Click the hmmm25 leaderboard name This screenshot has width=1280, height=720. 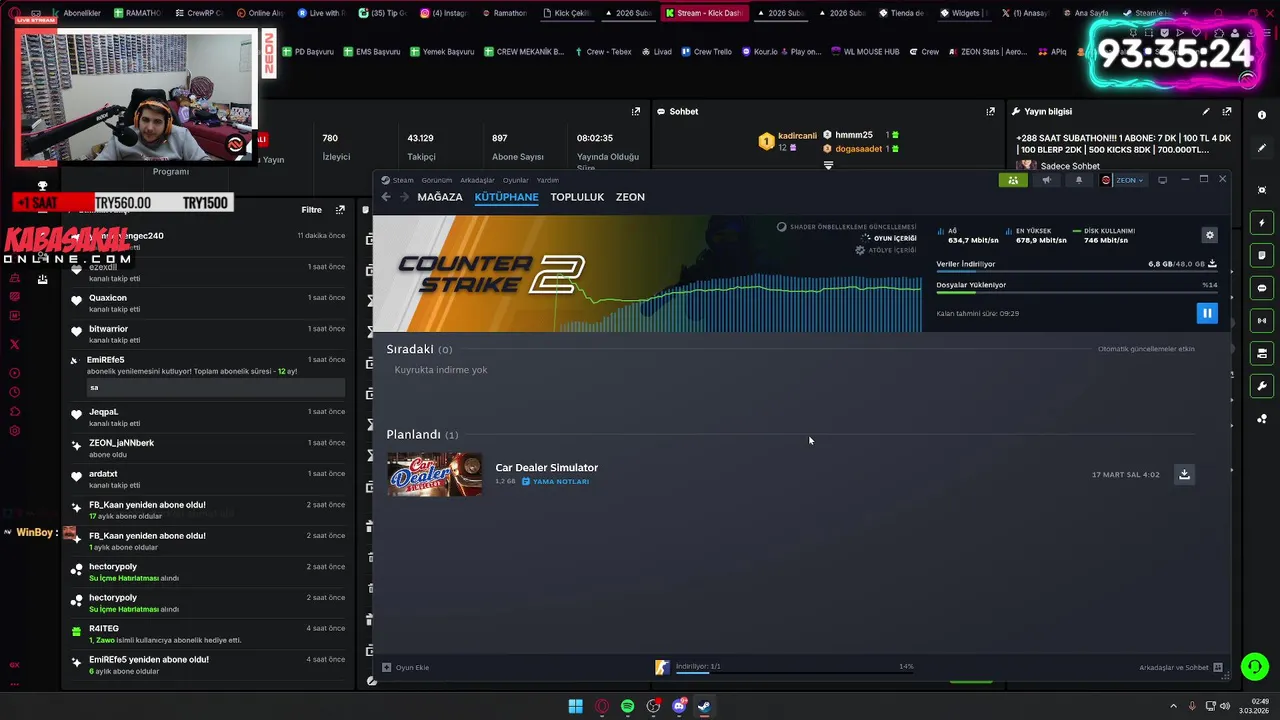coord(854,135)
